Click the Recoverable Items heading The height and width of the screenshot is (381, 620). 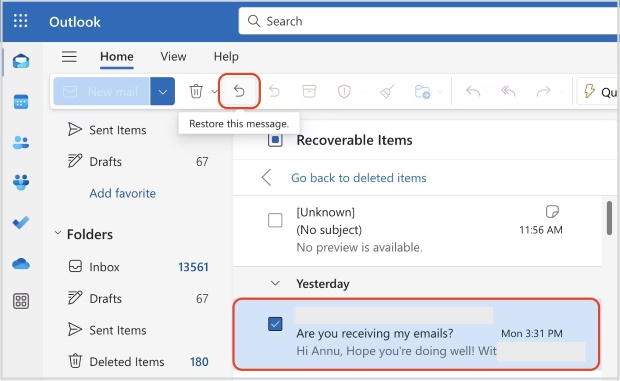354,140
